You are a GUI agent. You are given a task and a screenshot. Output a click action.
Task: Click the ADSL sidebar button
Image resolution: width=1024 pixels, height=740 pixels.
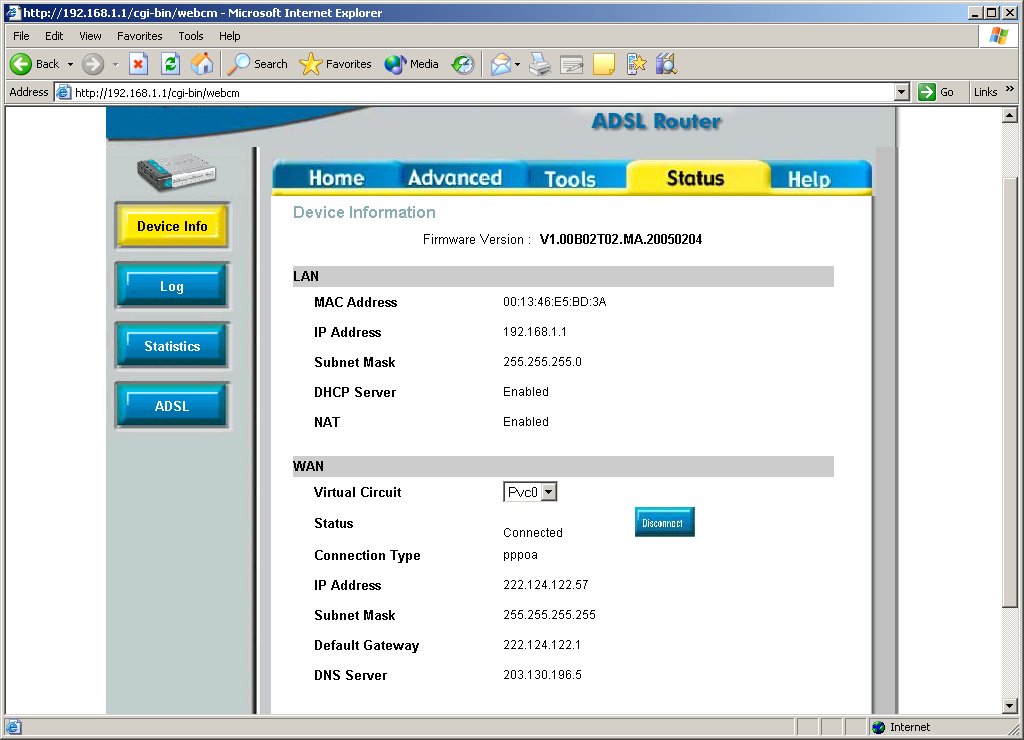pos(172,406)
